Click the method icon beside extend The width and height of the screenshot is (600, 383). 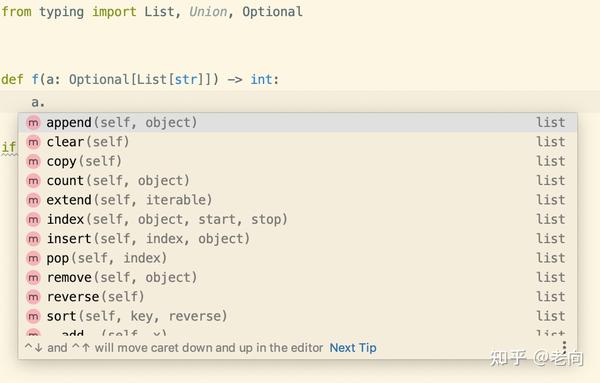pos(33,200)
